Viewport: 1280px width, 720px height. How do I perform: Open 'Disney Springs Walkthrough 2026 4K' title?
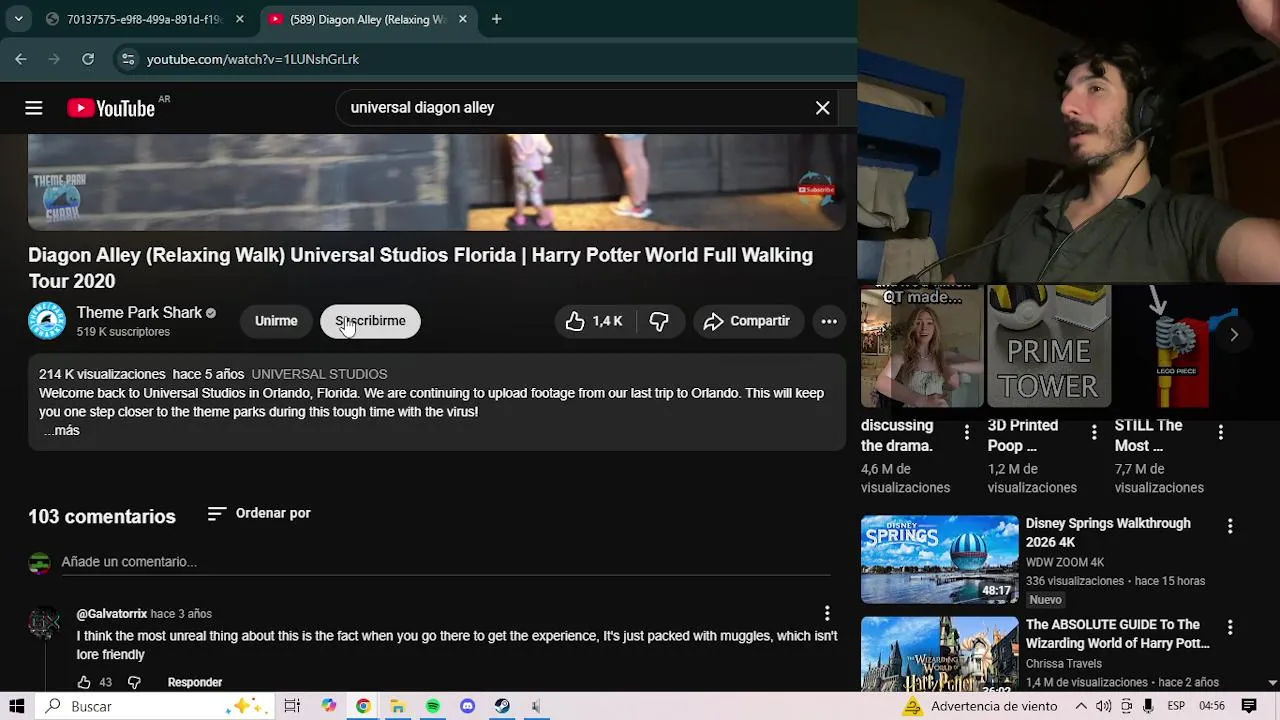tap(1108, 532)
